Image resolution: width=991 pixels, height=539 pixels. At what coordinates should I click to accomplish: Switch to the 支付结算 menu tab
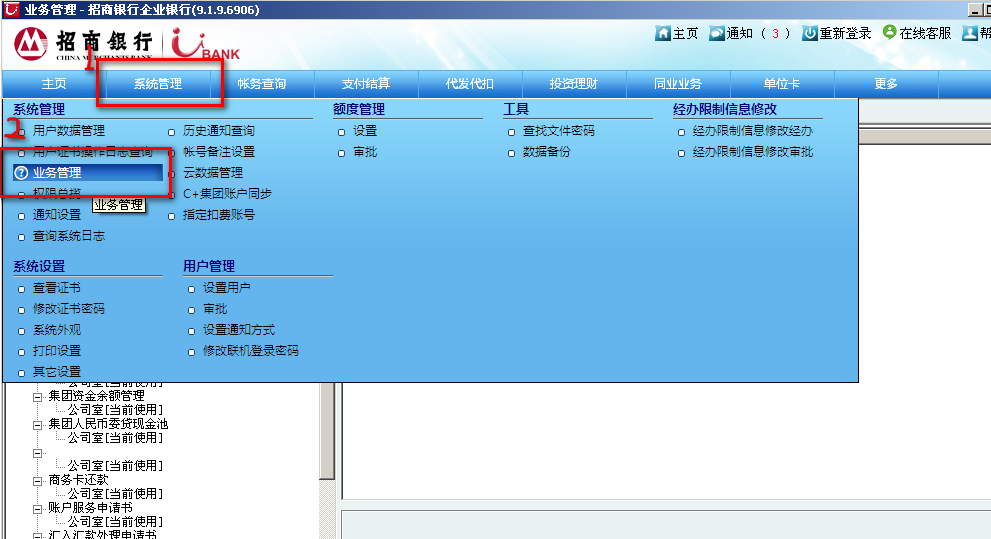(x=366, y=84)
